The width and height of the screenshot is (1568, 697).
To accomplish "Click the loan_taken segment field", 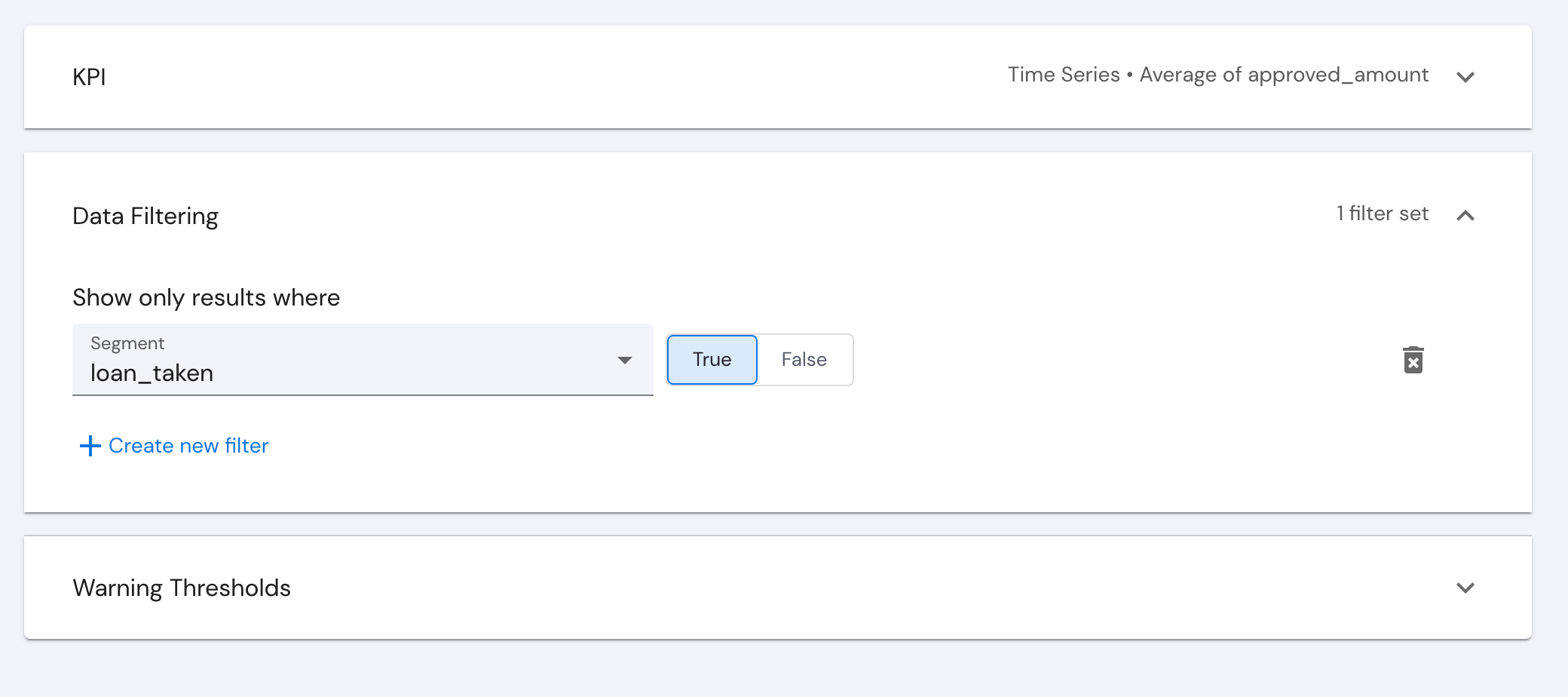I will click(x=363, y=360).
